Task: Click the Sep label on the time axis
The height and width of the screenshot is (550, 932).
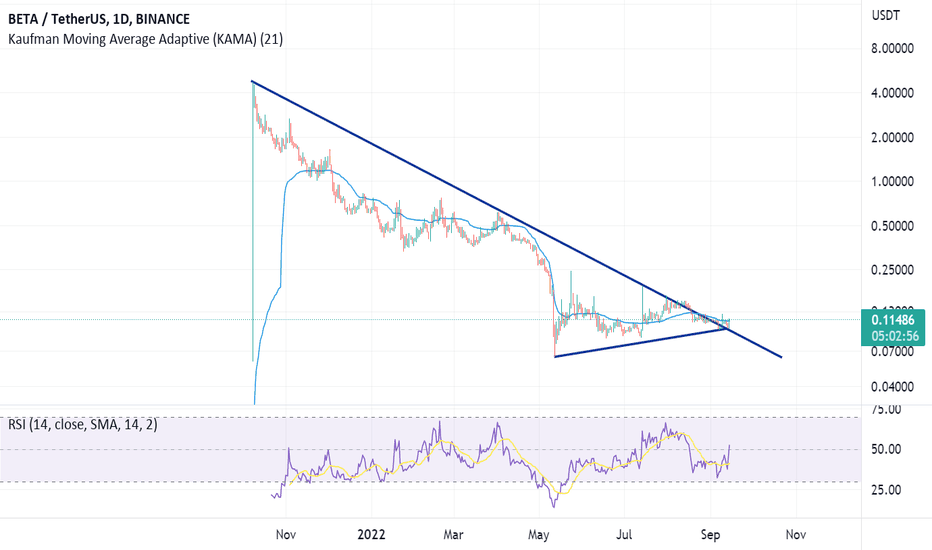Action: pyautogui.click(x=710, y=535)
